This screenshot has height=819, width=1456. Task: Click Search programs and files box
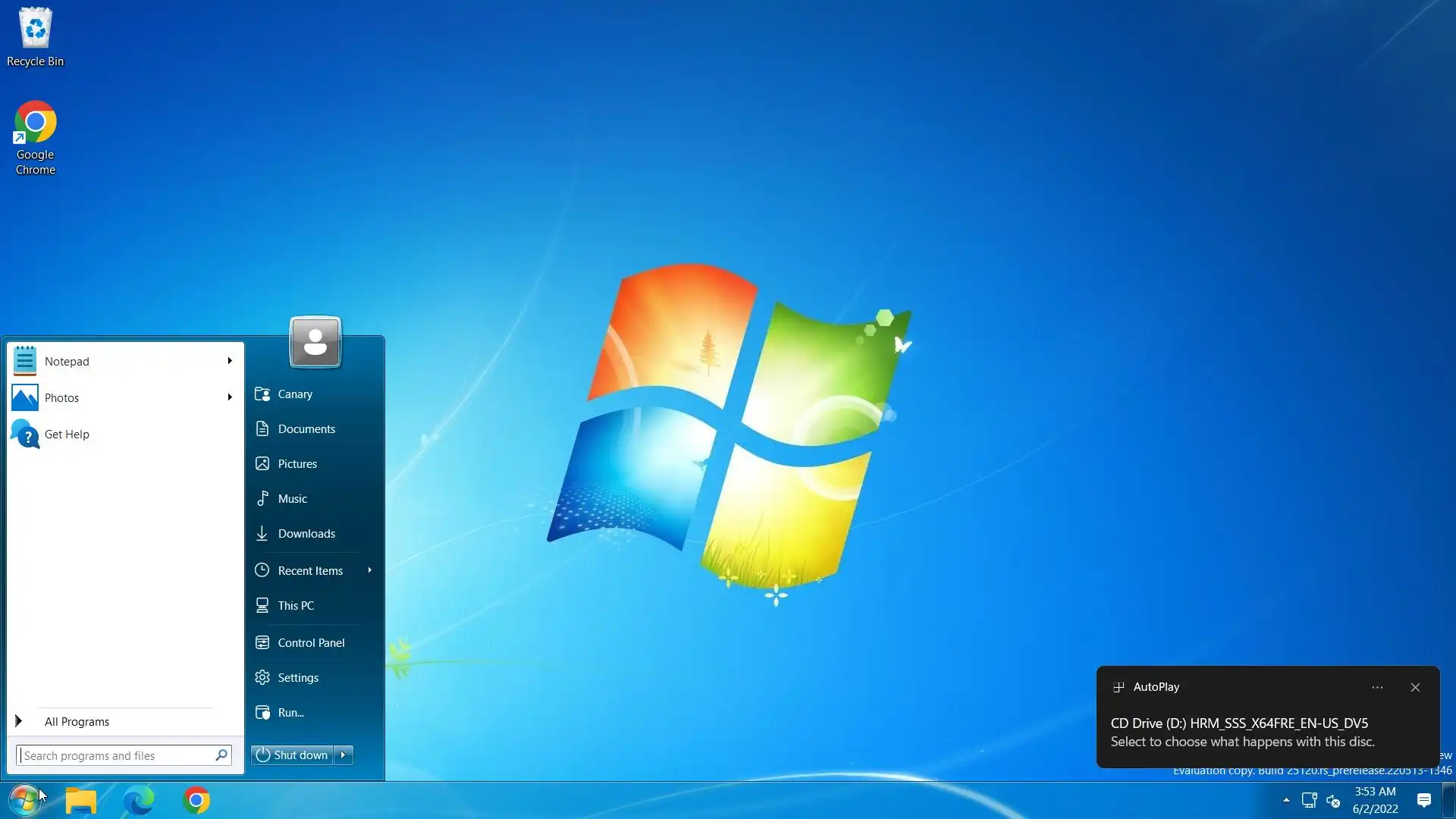click(114, 755)
